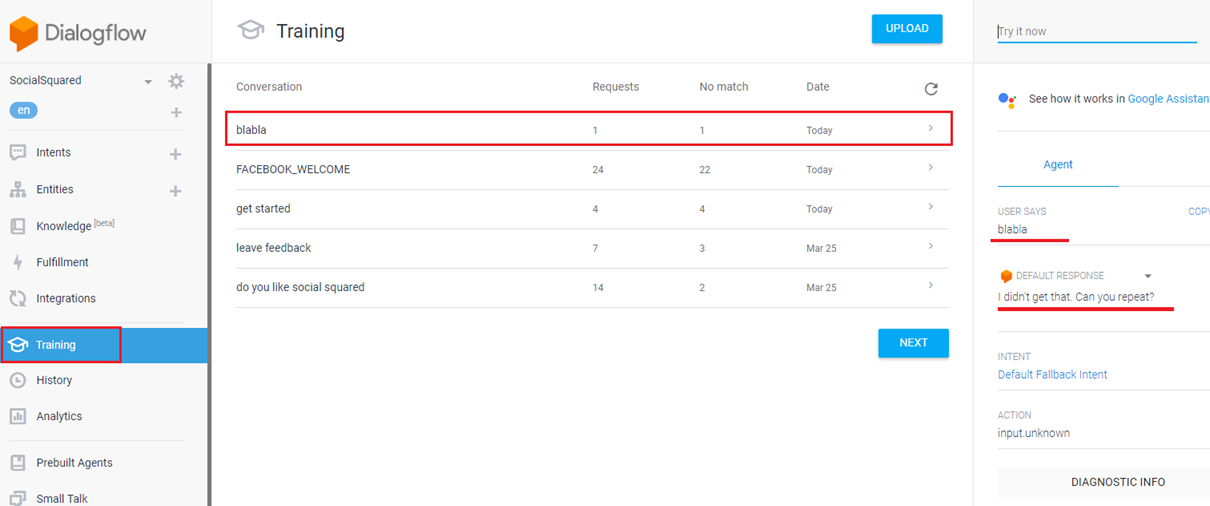Screen dimensions: 1210x506
Task: Expand the SocialSquared agent dropdown
Action: (148, 82)
